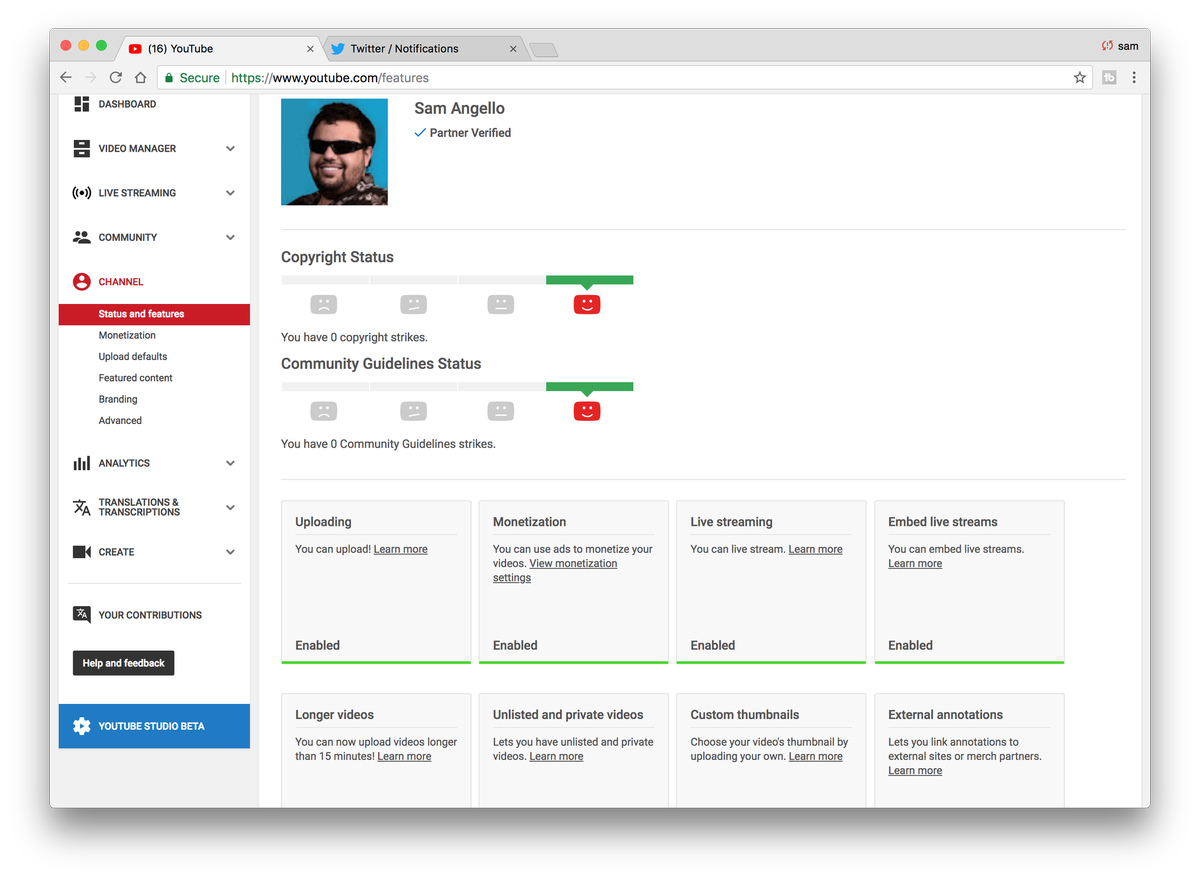Open Upload defaults settings
This screenshot has width=1200, height=879.
(133, 356)
